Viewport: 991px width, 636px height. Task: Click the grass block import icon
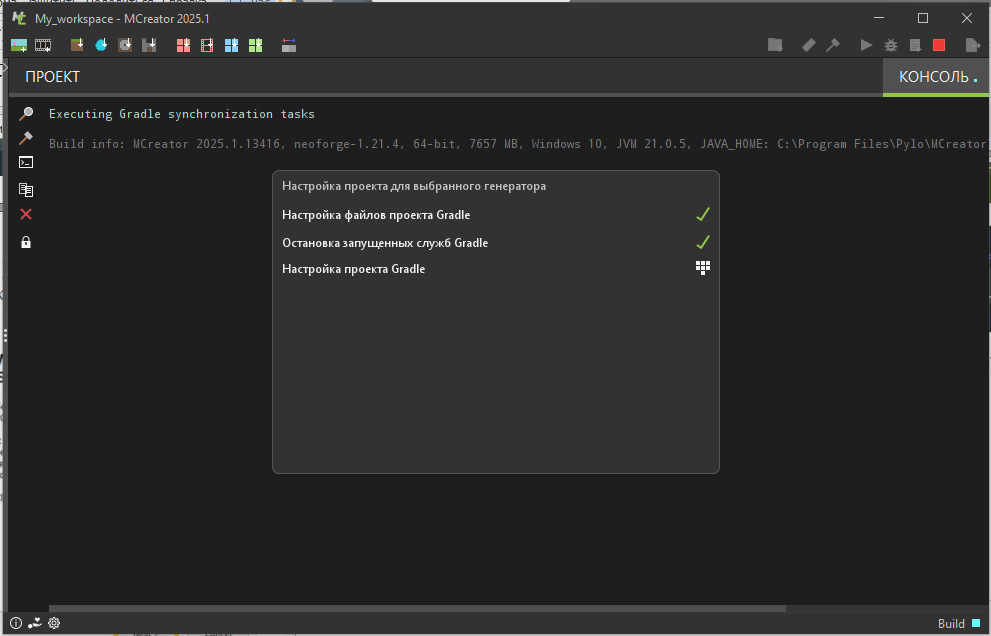[77, 45]
